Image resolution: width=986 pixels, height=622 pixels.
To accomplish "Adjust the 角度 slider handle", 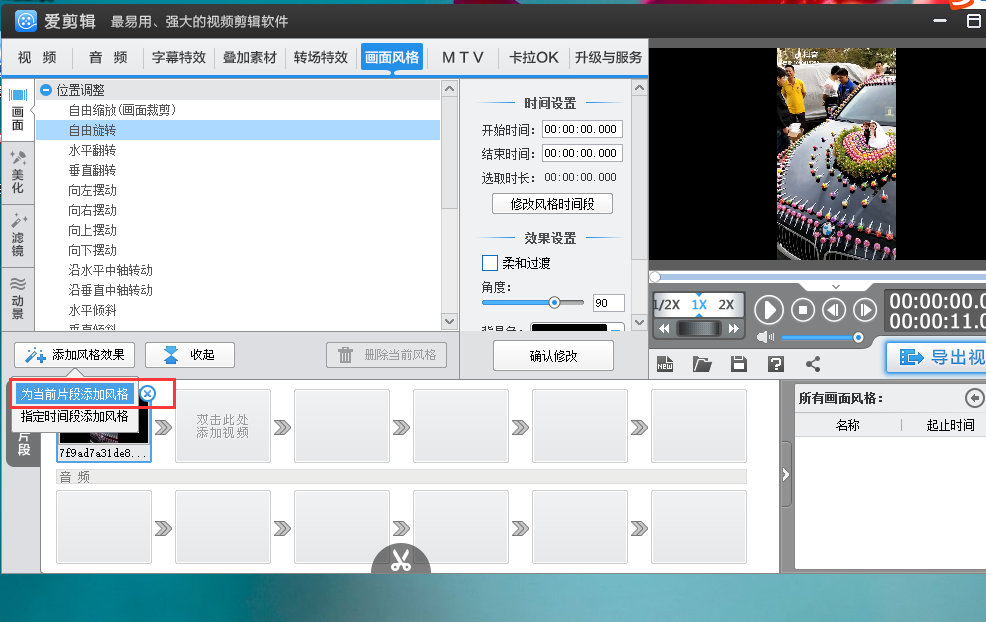I will tap(554, 303).
